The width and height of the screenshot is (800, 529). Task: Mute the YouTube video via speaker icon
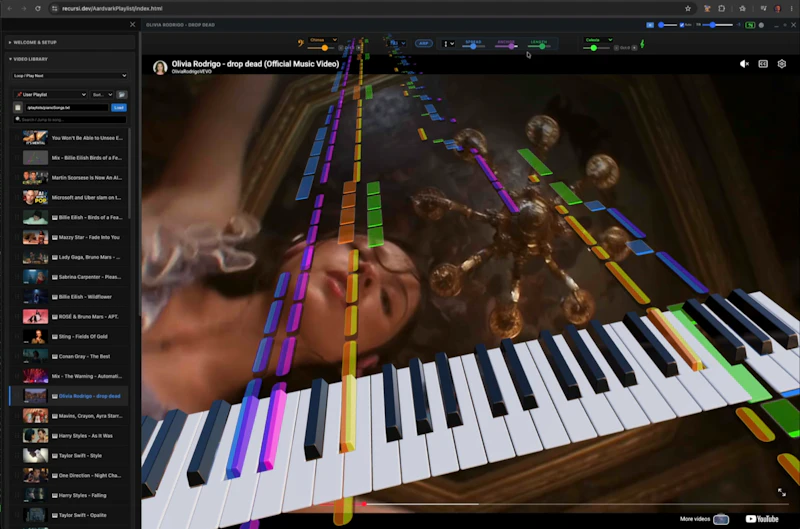(x=744, y=64)
